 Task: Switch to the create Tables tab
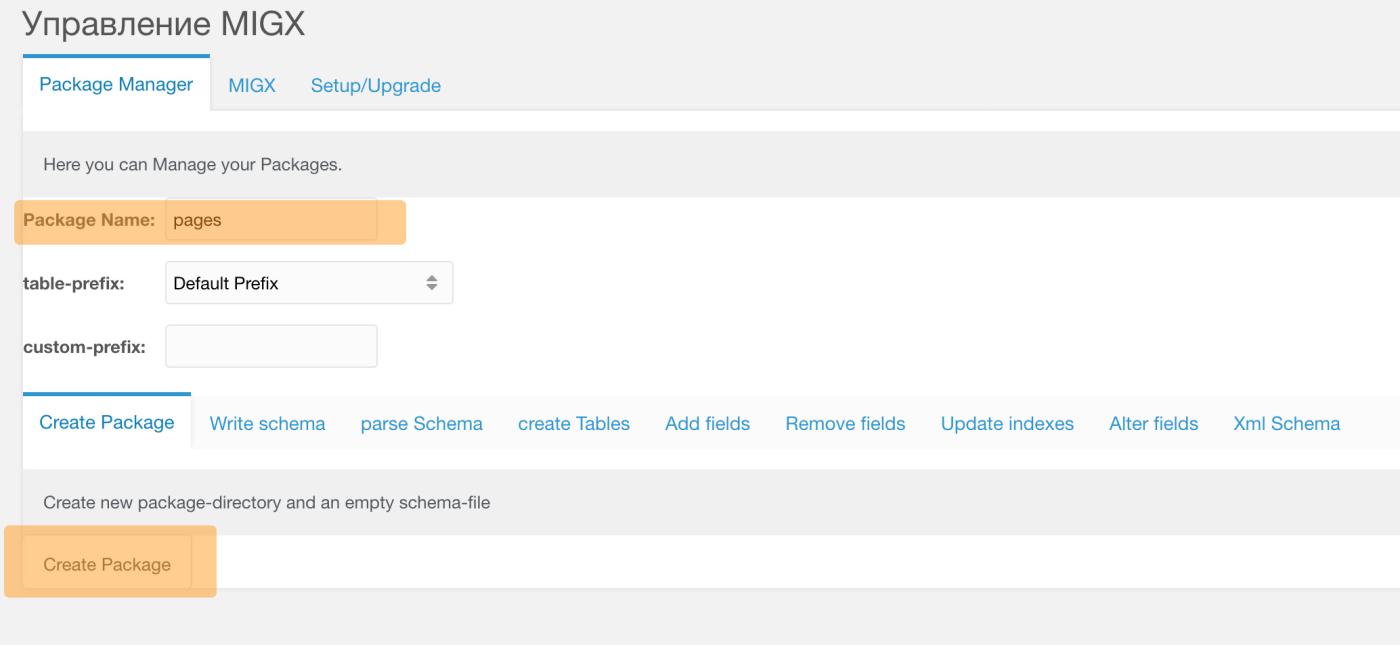(574, 424)
